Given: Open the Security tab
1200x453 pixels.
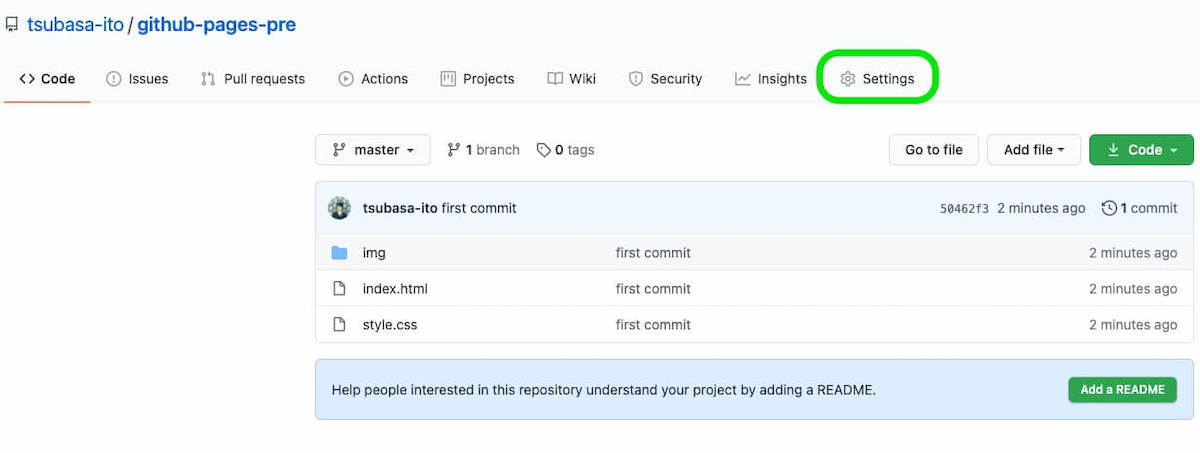Looking at the screenshot, I should click(665, 79).
